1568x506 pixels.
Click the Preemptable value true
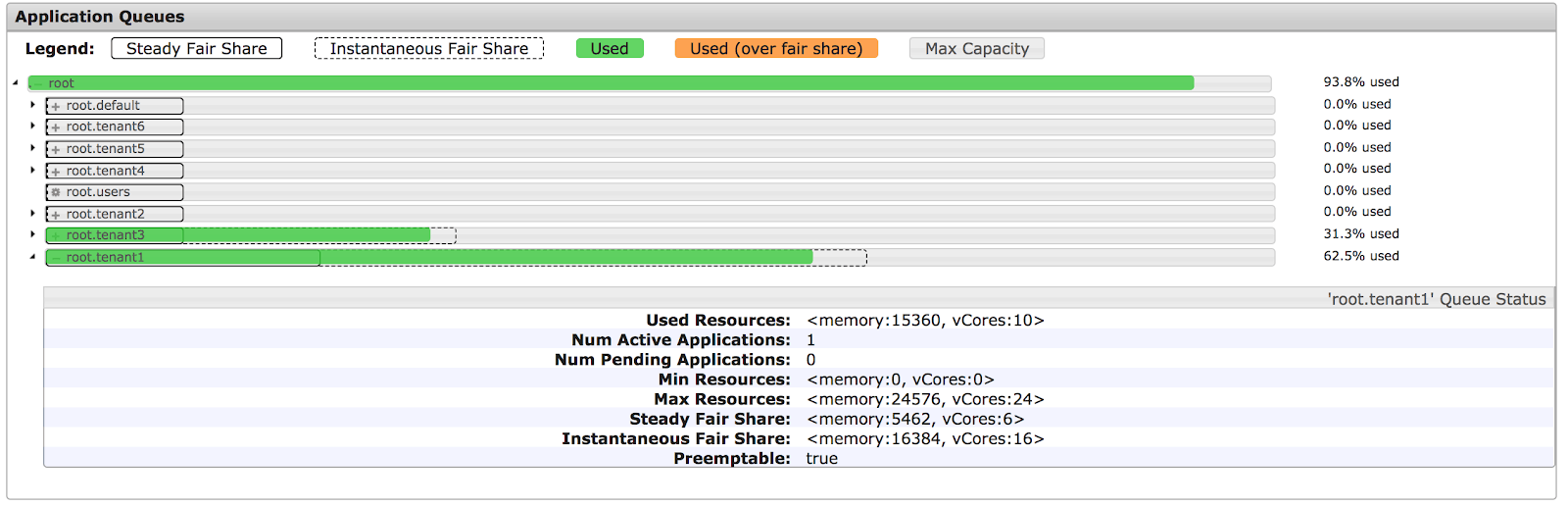click(821, 459)
